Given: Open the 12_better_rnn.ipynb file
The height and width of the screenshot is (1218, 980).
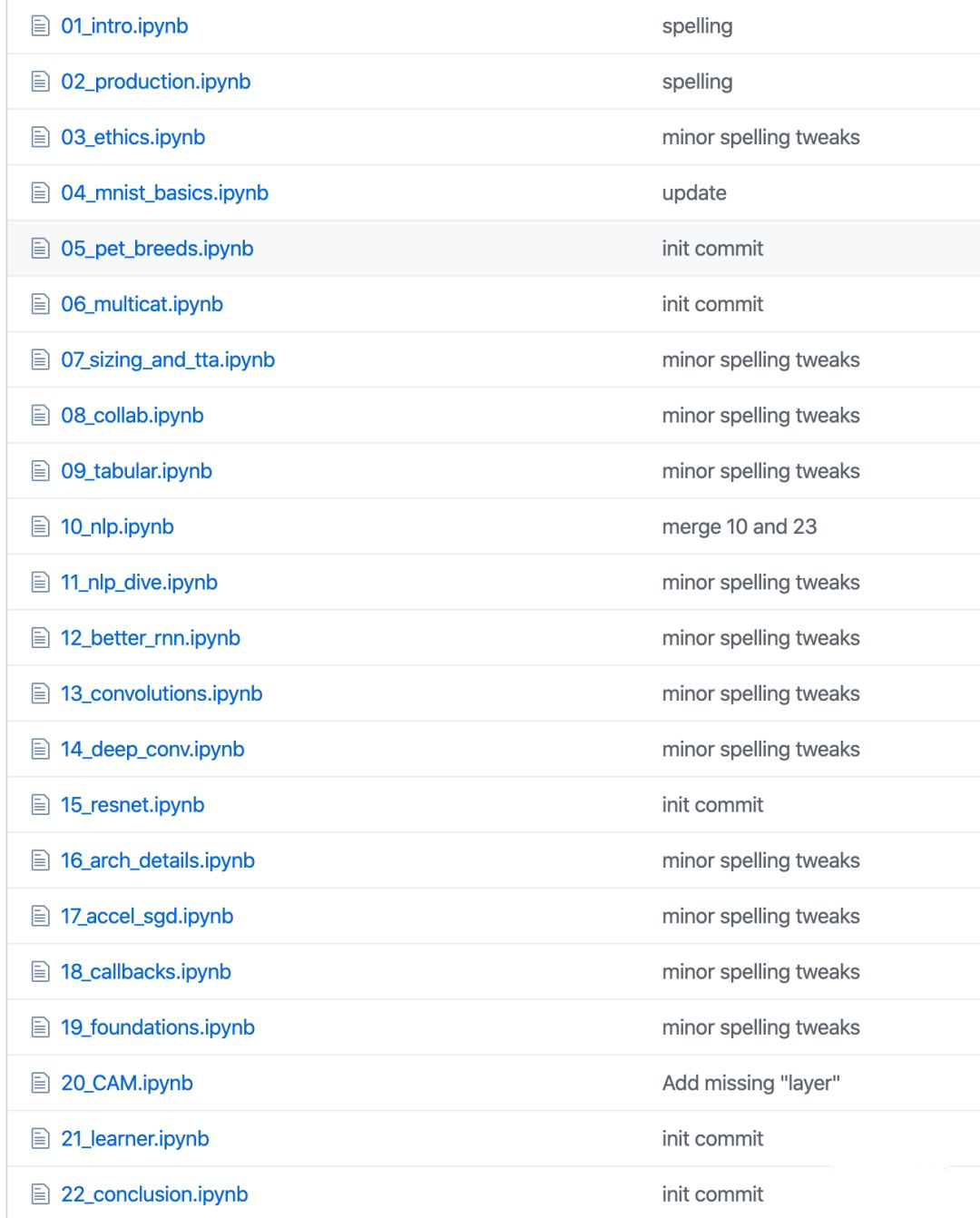Looking at the screenshot, I should tap(151, 638).
